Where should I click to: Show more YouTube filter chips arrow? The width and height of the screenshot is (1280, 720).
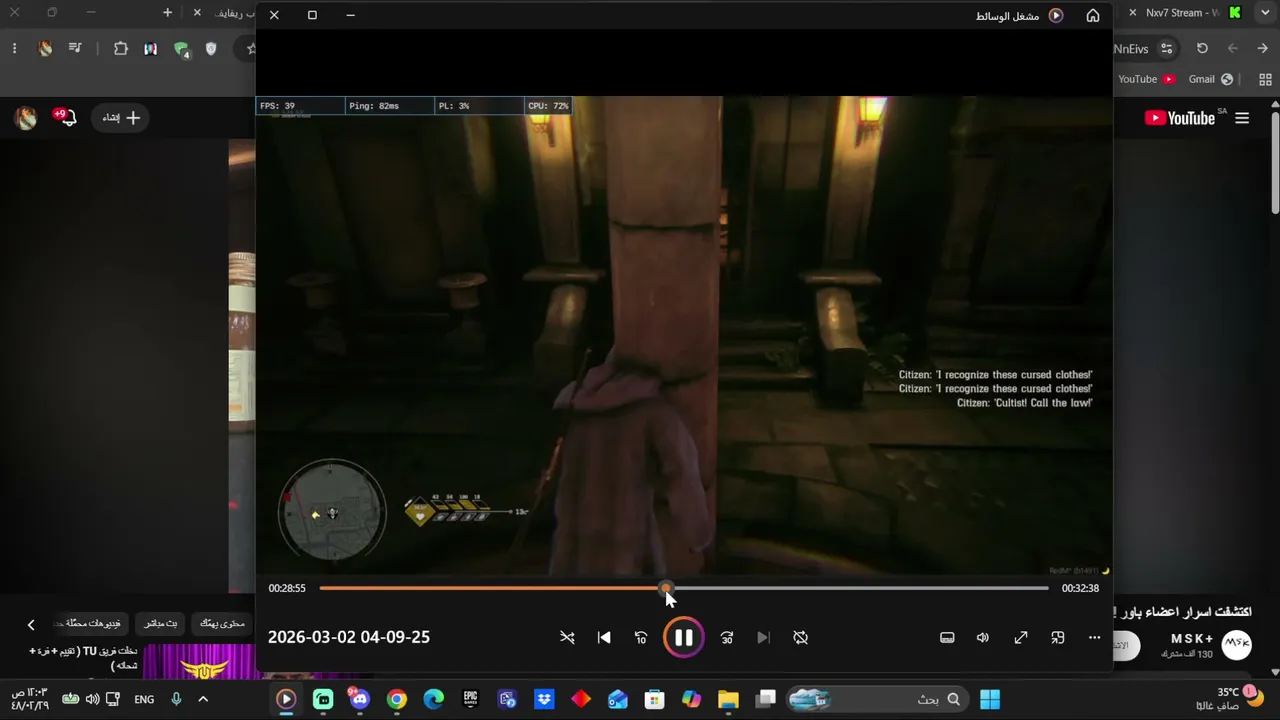coord(31,624)
